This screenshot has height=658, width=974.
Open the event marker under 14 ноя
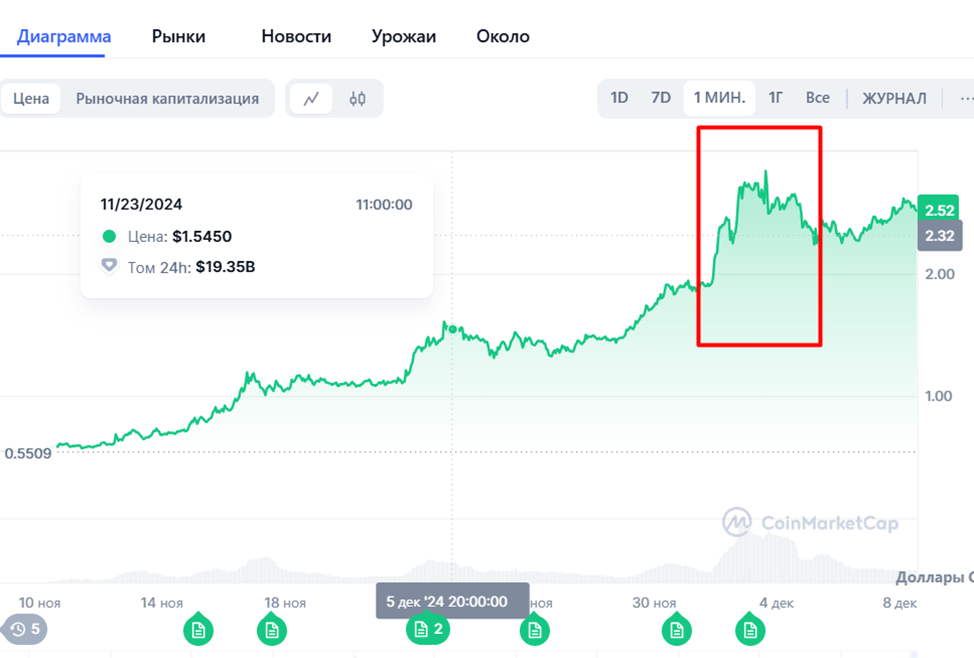pyautogui.click(x=198, y=630)
